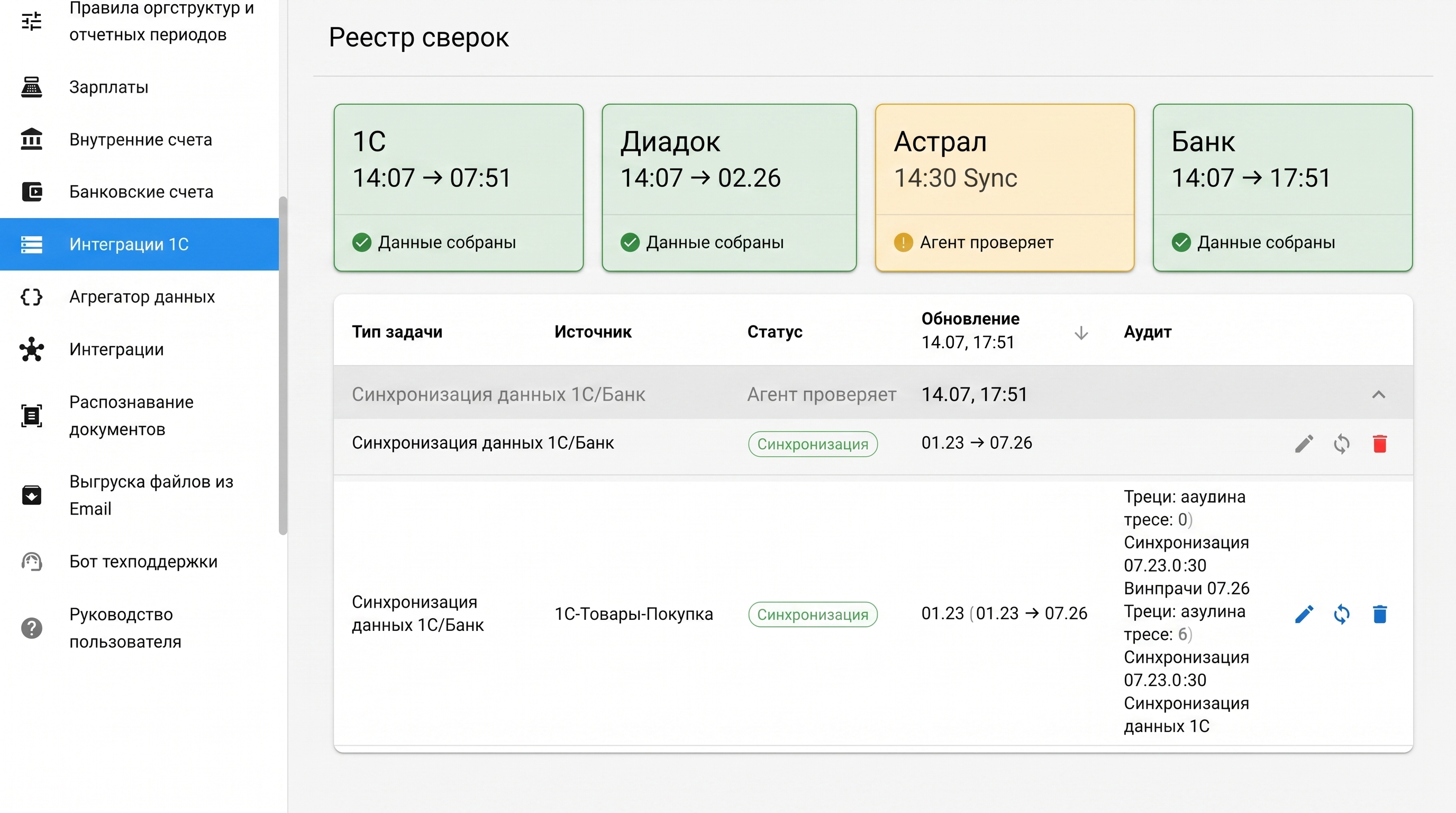Click the 14:07 → 02.26 time on Диадок card

700,178
